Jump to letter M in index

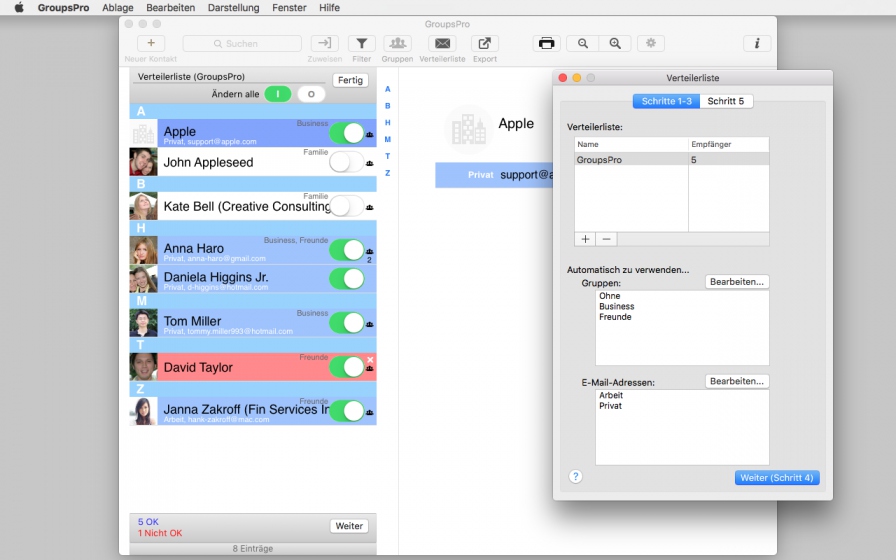coord(387,139)
